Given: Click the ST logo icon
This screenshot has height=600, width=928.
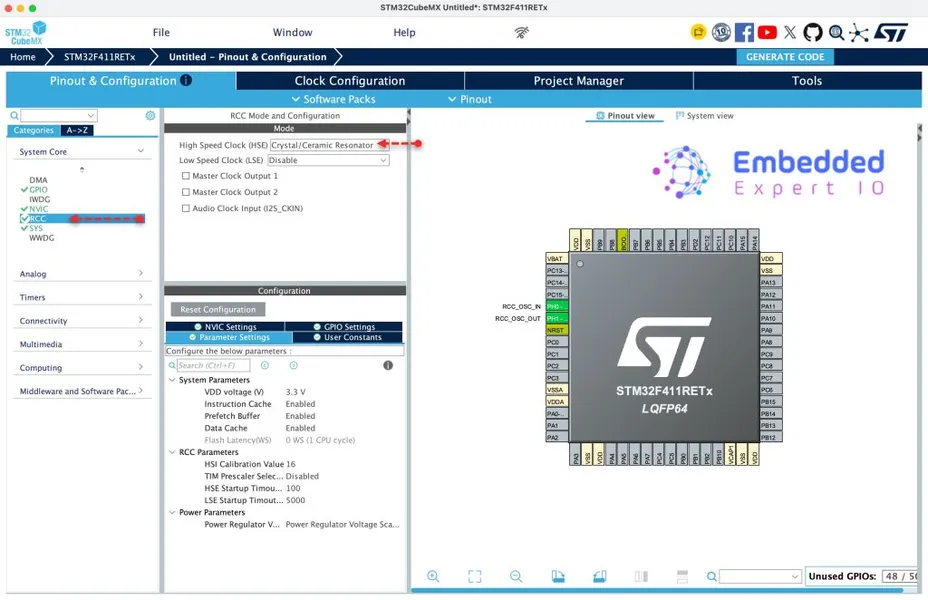Looking at the screenshot, I should pos(891,32).
